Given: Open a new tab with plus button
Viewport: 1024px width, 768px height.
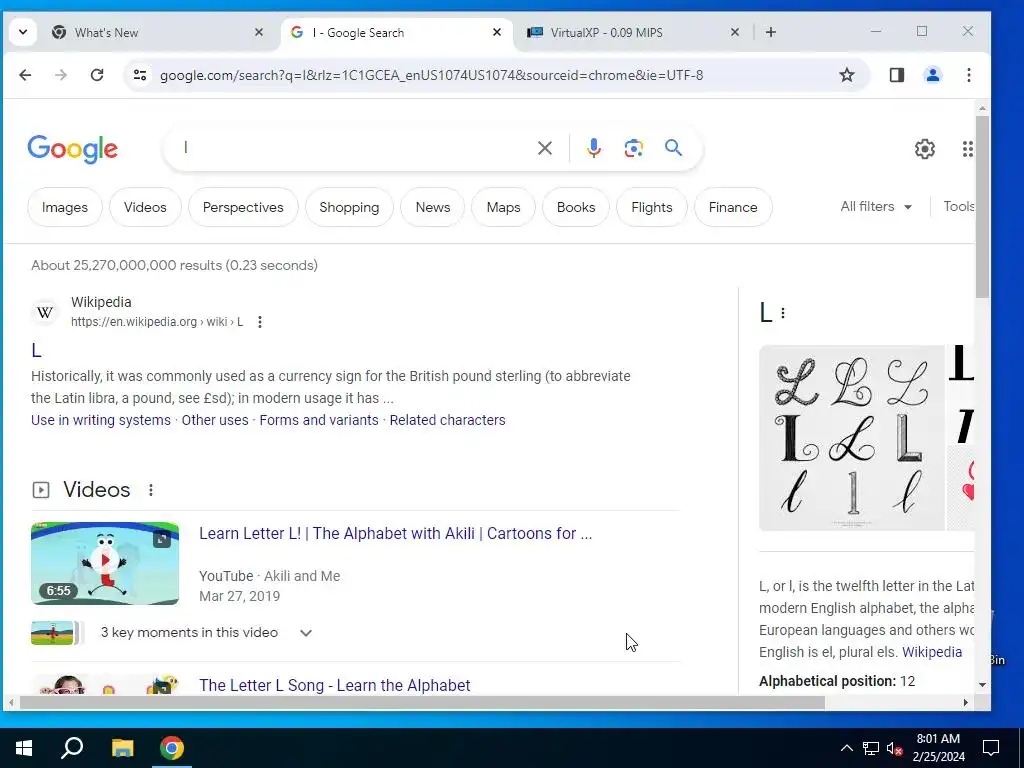Looking at the screenshot, I should click(x=771, y=32).
